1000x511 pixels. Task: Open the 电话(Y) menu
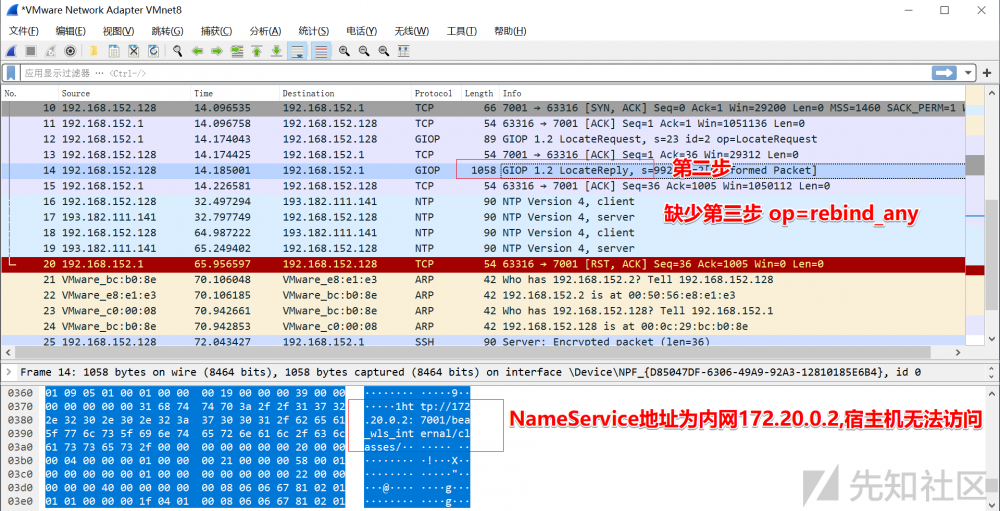(362, 31)
